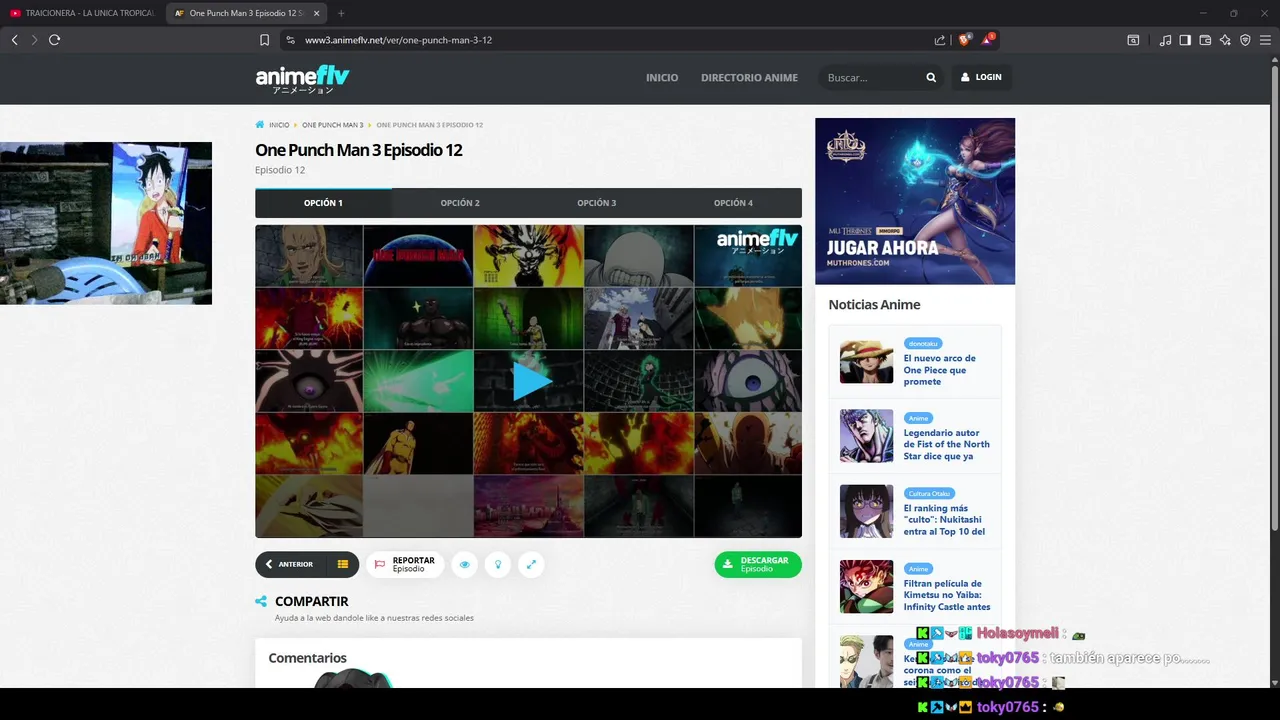This screenshot has height=720, width=1280.
Task: Click the INICIO breadcrumb link
Action: [279, 125]
